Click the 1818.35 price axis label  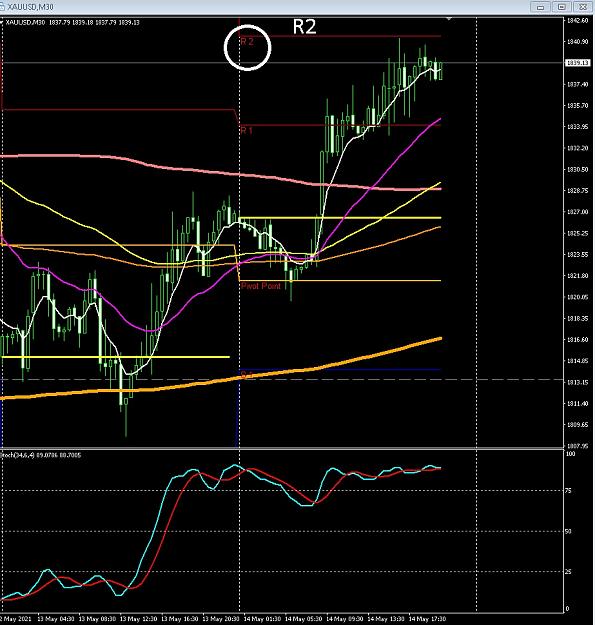[577, 318]
